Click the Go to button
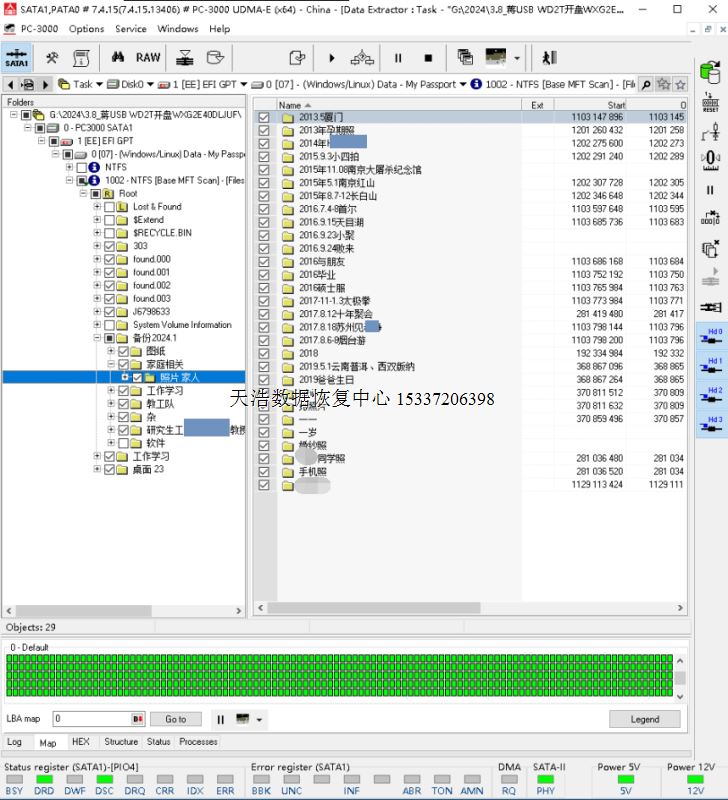This screenshot has height=800, width=728. click(176, 719)
